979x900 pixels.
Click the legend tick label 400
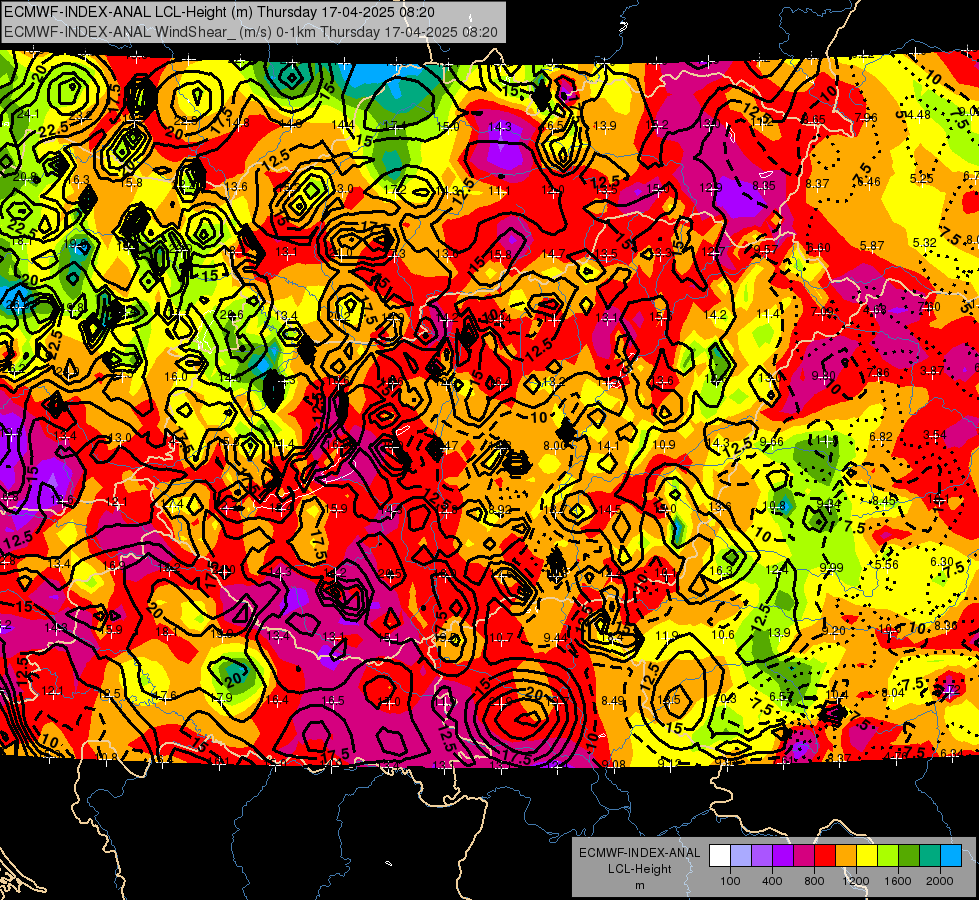(772, 881)
